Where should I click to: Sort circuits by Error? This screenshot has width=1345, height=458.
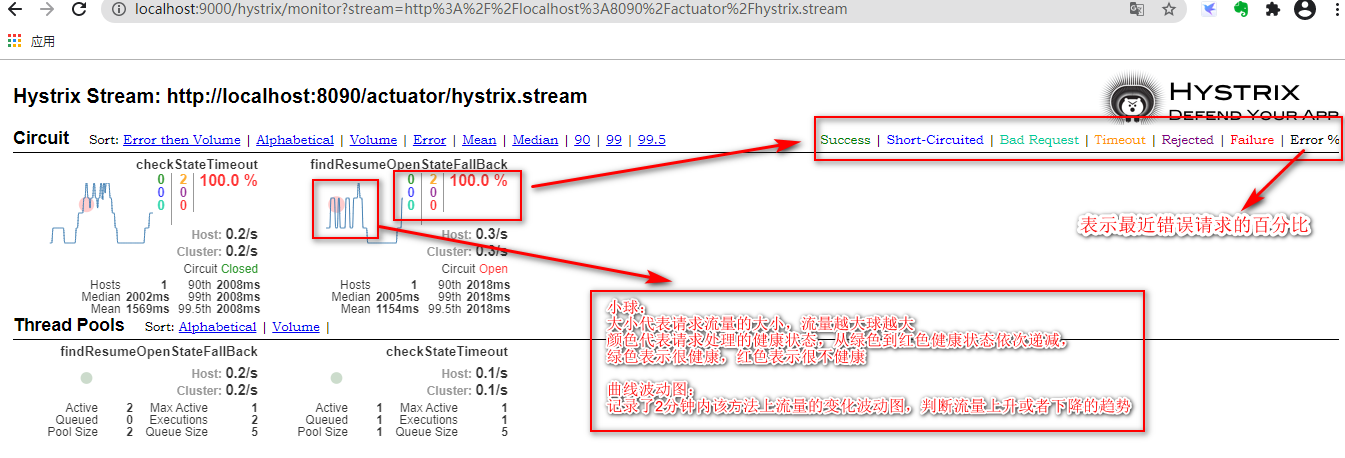(x=430, y=140)
